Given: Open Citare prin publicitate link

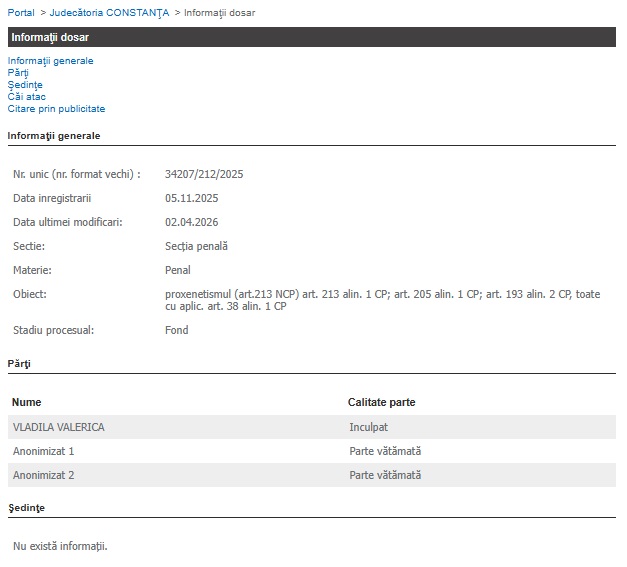Looking at the screenshot, I should coord(56,109).
